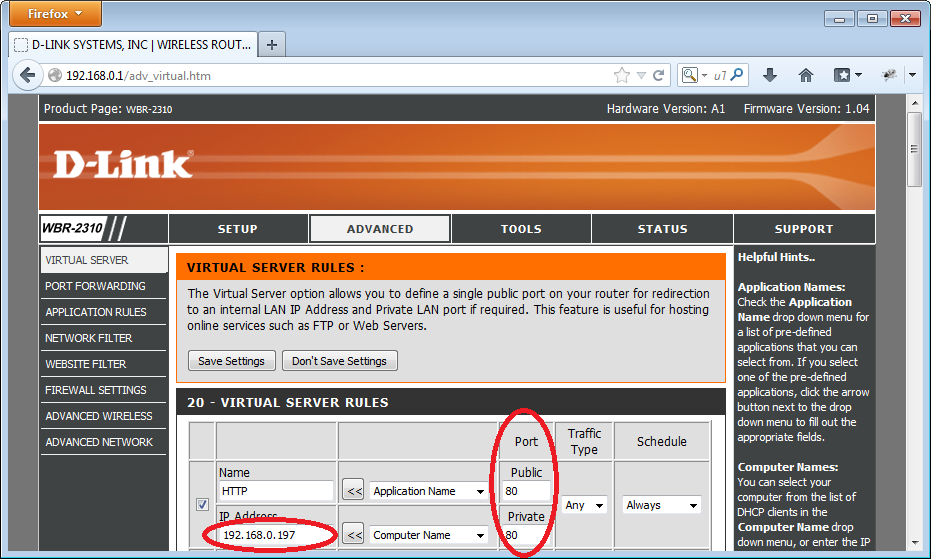Screen dimensions: 931x559
Task: Expand the toolbar overflow dropdown arrow
Action: [x=913, y=75]
